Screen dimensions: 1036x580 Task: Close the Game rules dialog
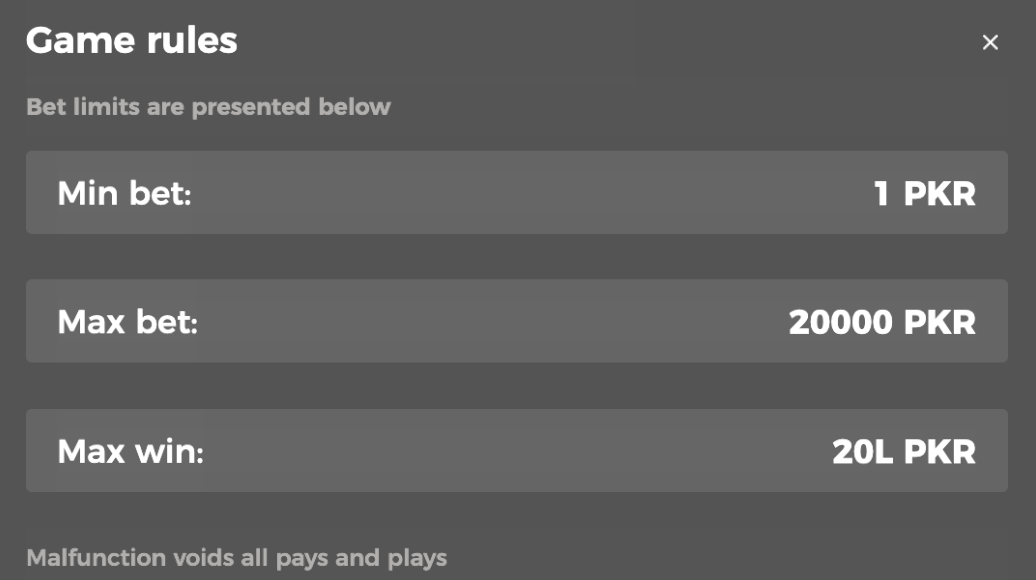tap(990, 42)
